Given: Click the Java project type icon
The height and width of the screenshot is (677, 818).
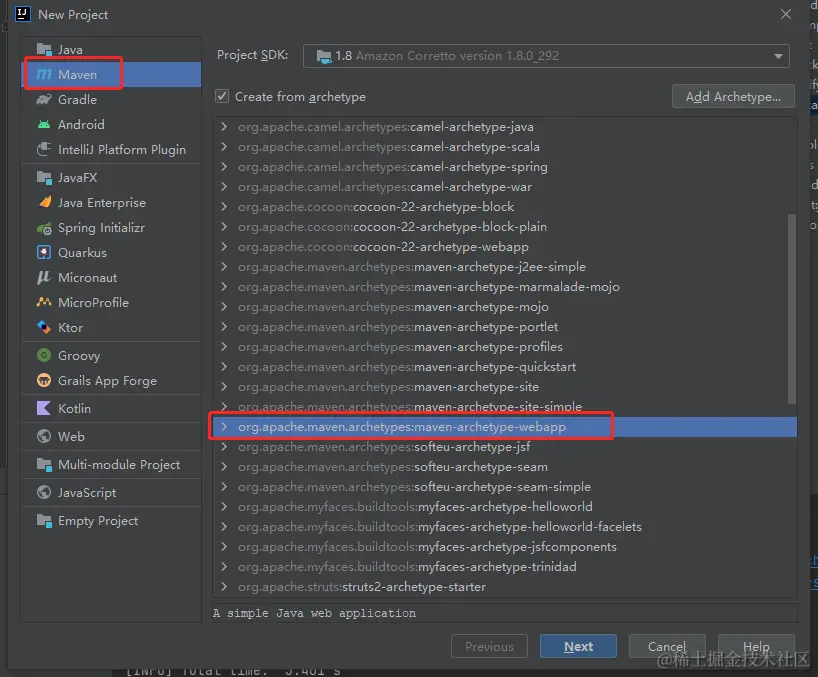Looking at the screenshot, I should (x=44, y=50).
